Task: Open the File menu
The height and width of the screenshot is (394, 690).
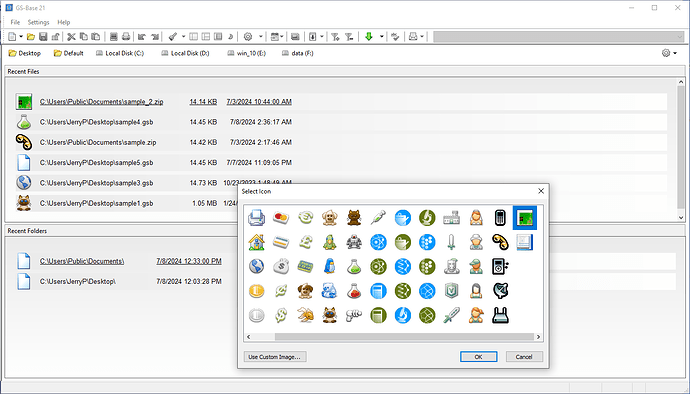Action: coord(15,22)
